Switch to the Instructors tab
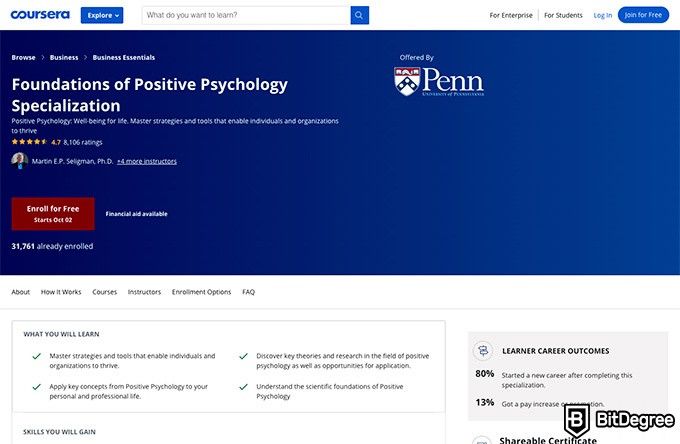This screenshot has width=680, height=444. 144,292
